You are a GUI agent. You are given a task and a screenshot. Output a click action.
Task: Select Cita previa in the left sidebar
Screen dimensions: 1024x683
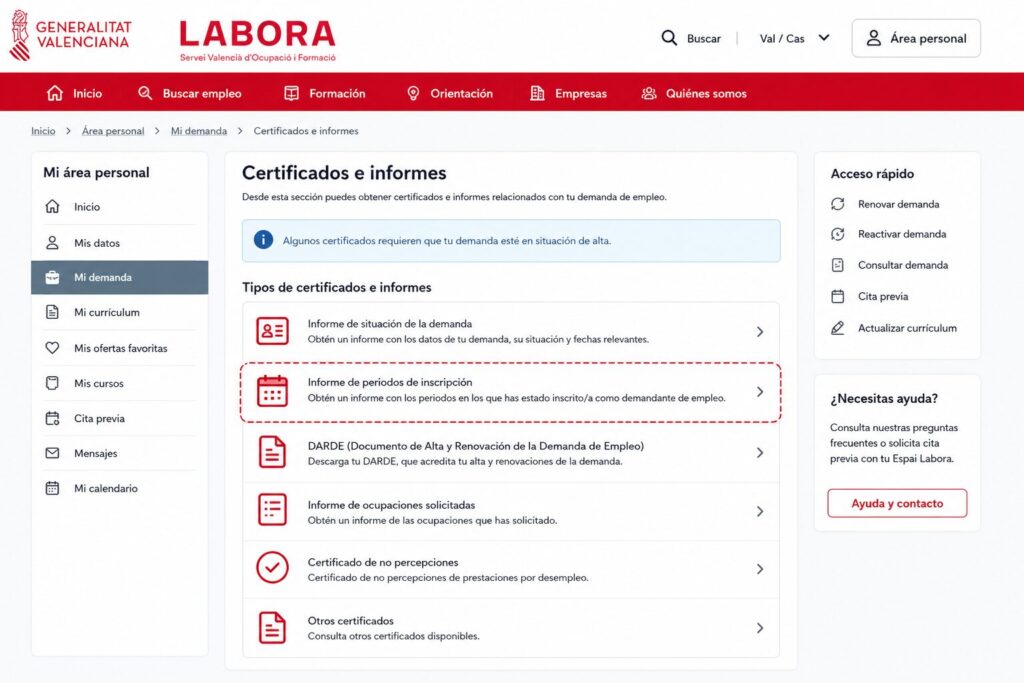tap(120, 419)
